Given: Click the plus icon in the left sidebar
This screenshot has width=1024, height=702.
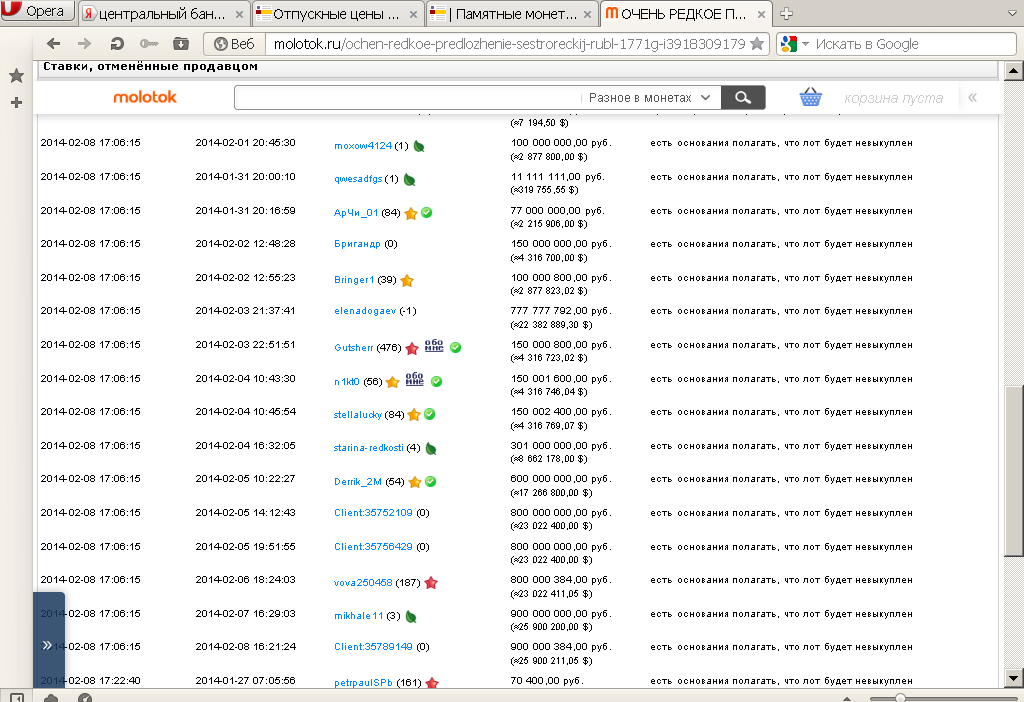Looking at the screenshot, I should (x=16, y=103).
